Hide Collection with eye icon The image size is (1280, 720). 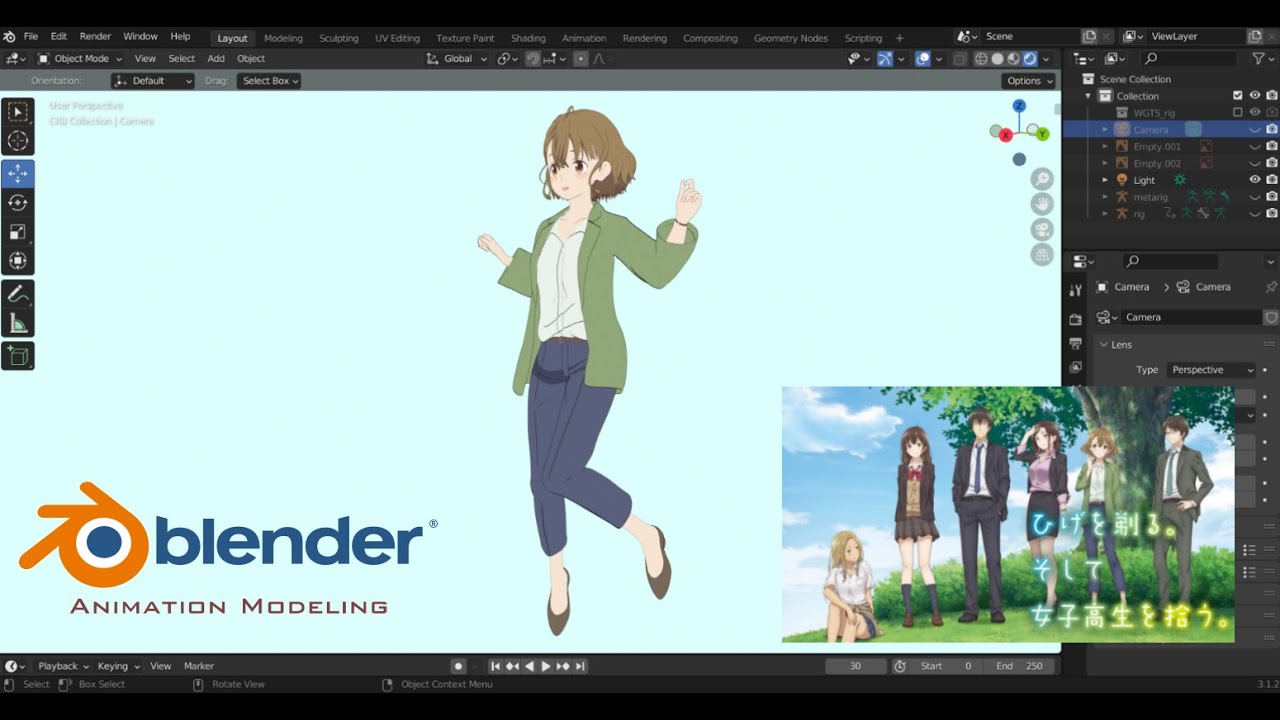1255,96
